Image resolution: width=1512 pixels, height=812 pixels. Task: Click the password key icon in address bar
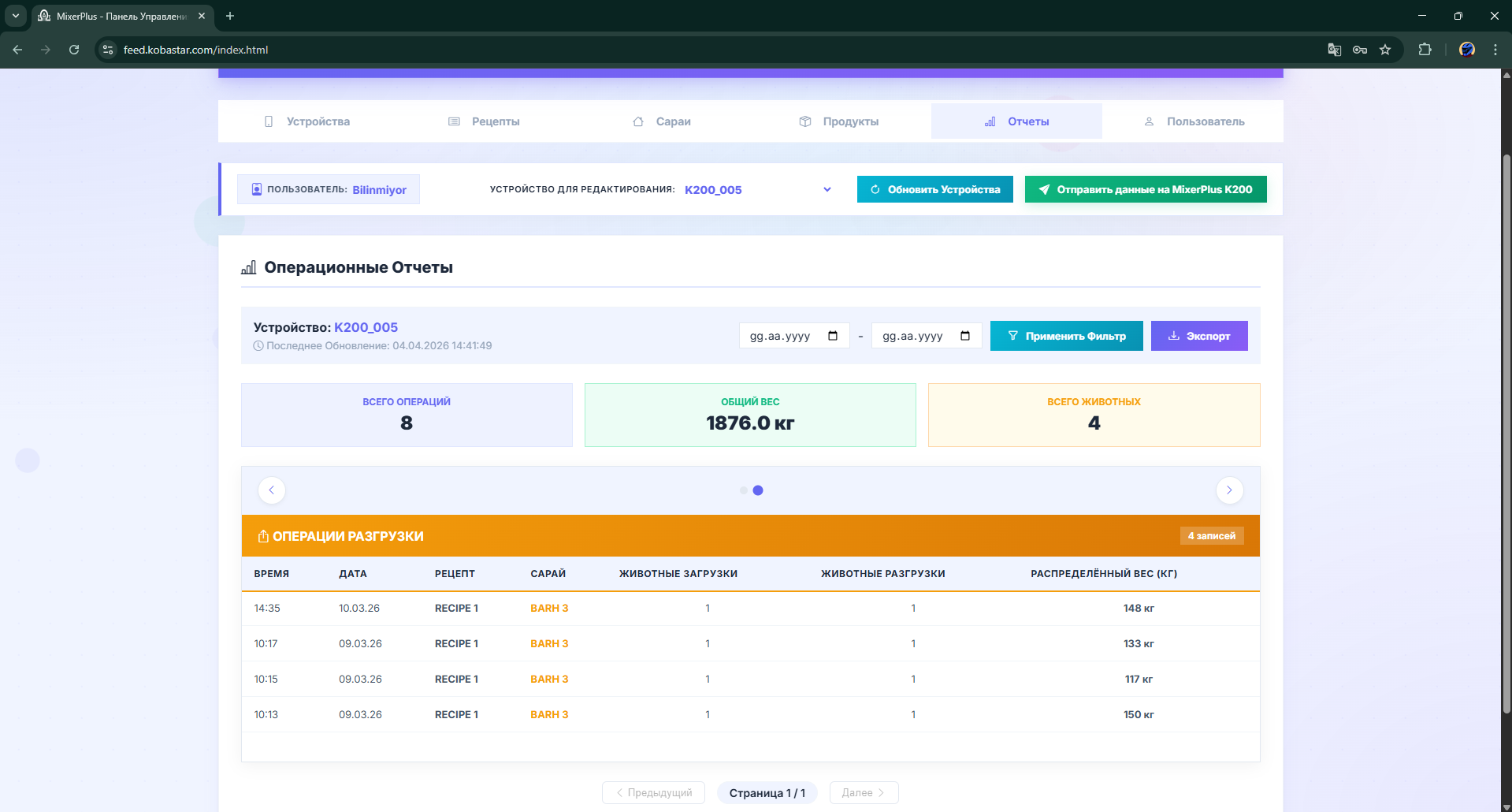pyautogui.click(x=1360, y=50)
